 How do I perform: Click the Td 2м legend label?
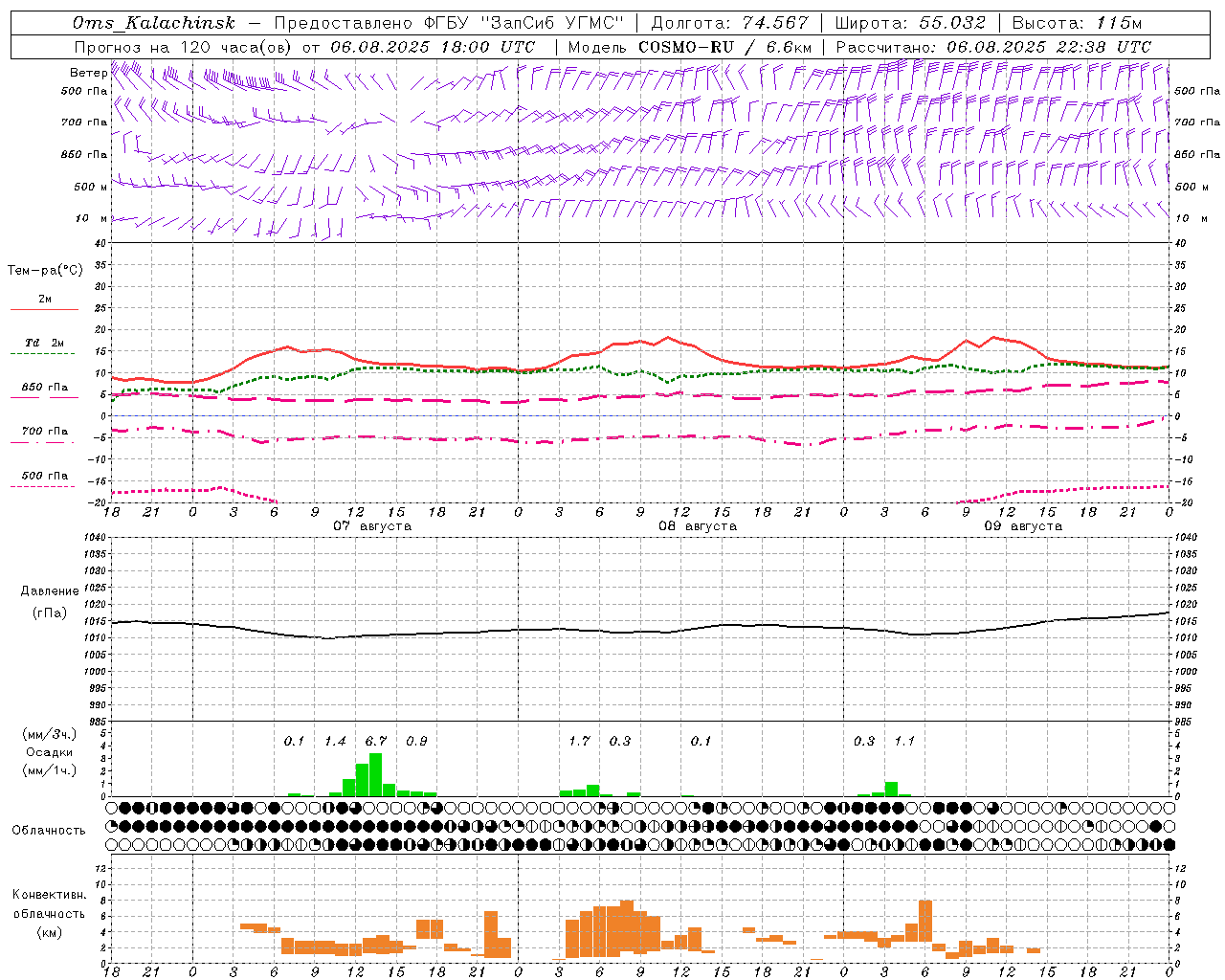45,343
